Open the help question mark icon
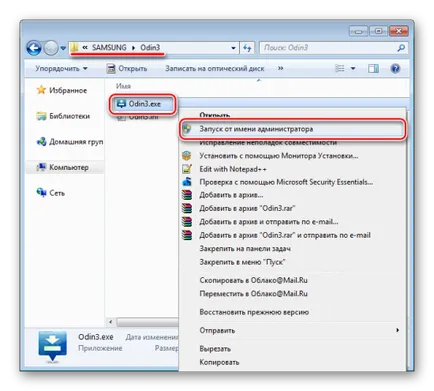 point(395,69)
